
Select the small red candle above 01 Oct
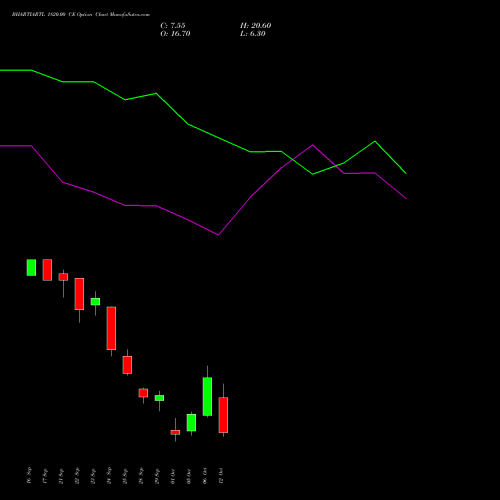175,432
